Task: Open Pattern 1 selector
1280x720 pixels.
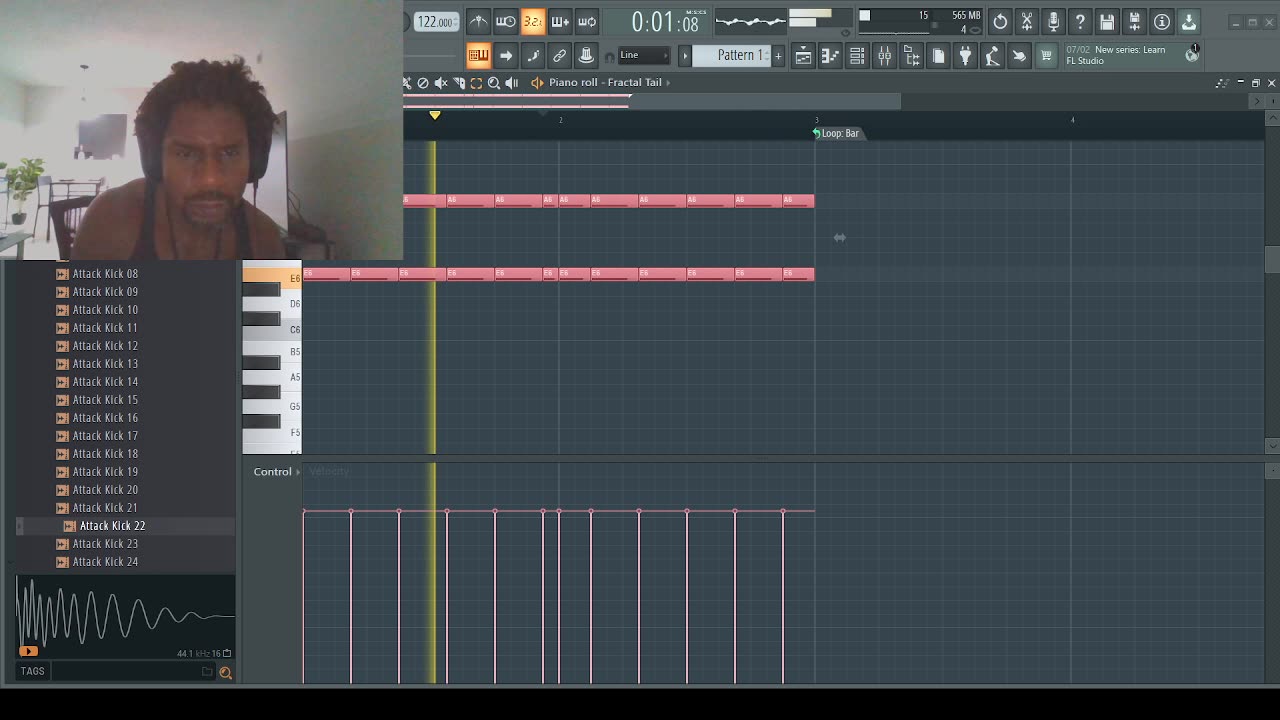Action: coord(741,55)
